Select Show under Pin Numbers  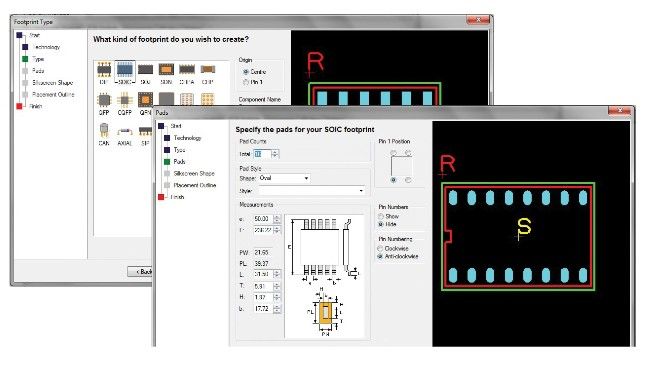pos(381,216)
